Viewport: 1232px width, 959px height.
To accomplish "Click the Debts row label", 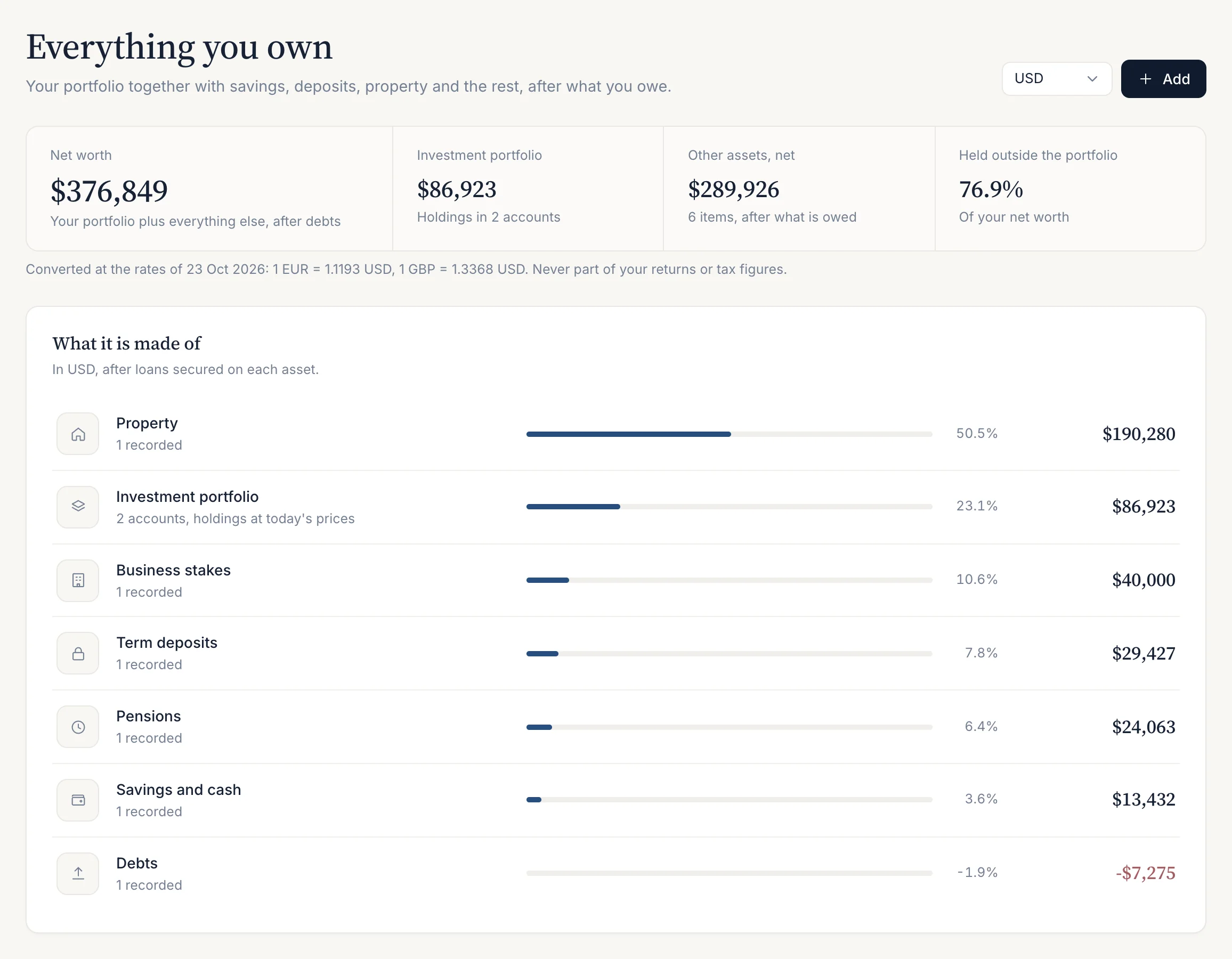I will pyautogui.click(x=136, y=863).
